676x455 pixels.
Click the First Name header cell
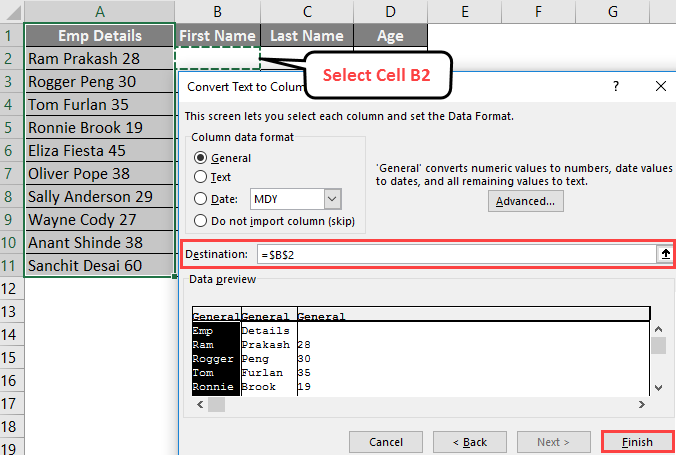pos(217,35)
